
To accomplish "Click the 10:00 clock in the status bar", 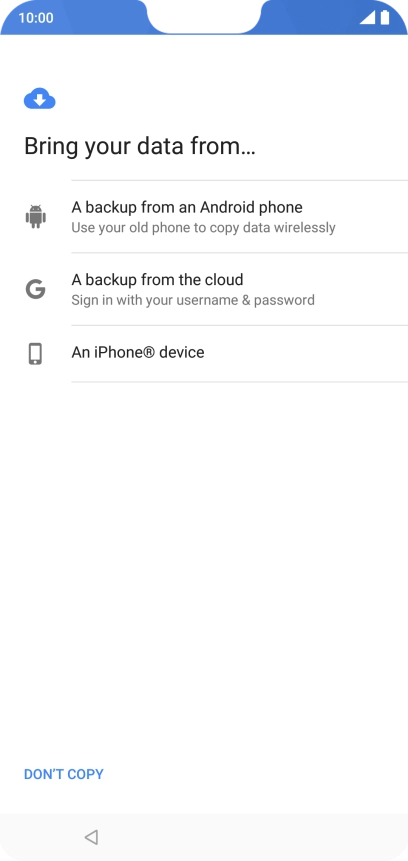I will tap(36, 18).
